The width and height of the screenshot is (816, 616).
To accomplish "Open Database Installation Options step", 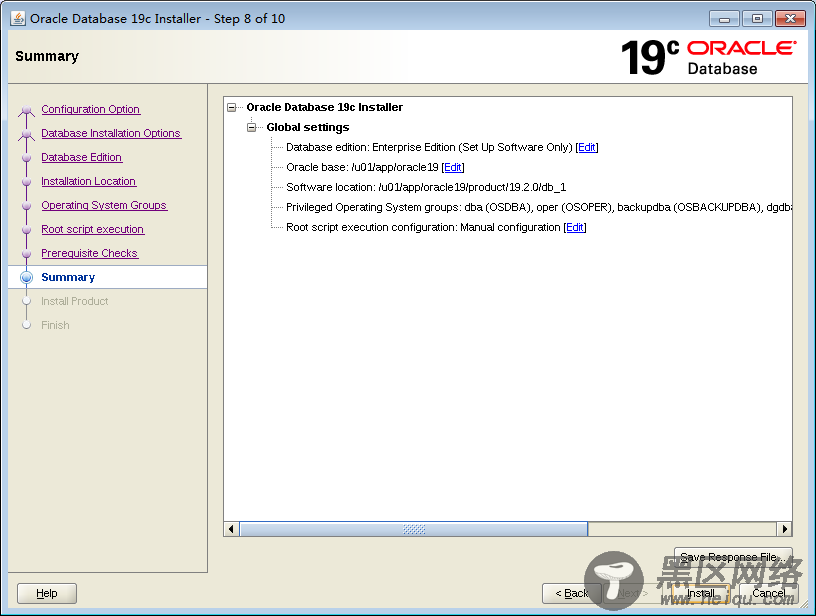I will tap(111, 133).
